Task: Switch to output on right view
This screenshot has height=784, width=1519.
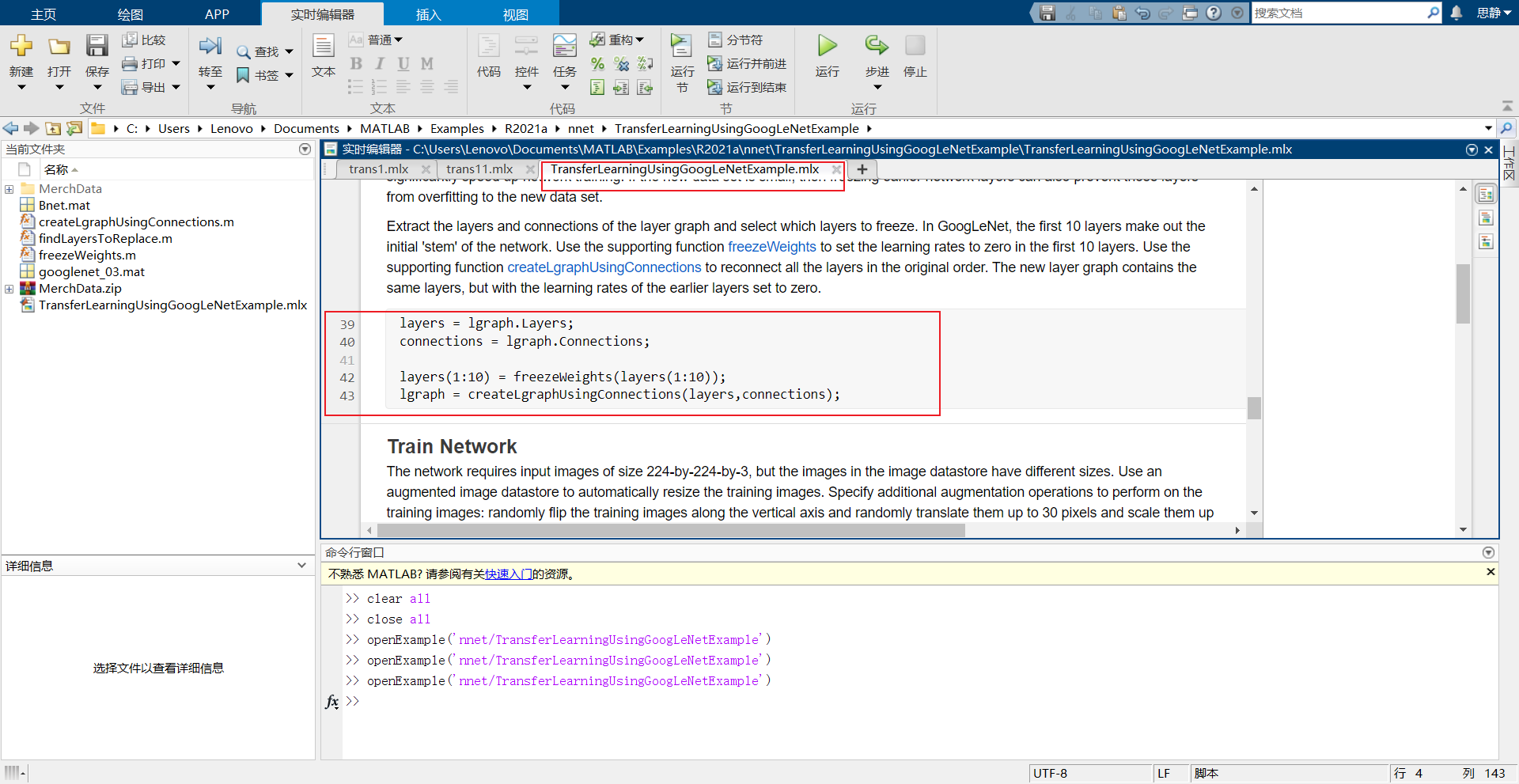Action: (1486, 195)
